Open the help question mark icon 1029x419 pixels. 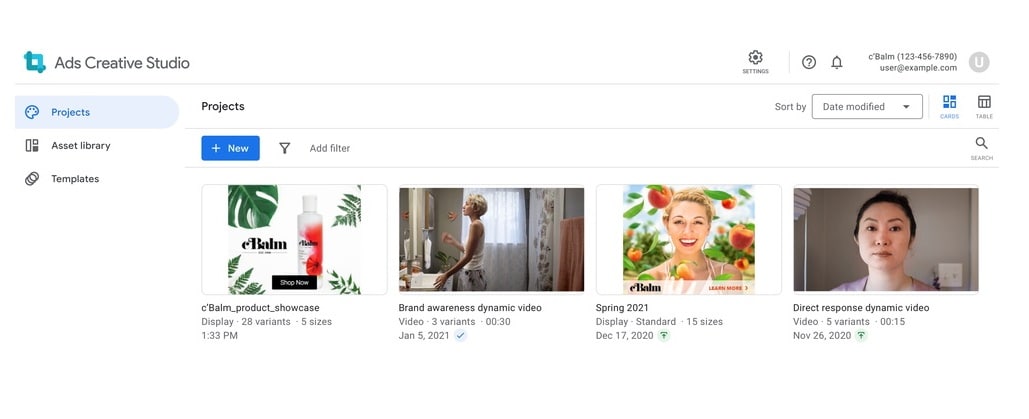pos(809,62)
